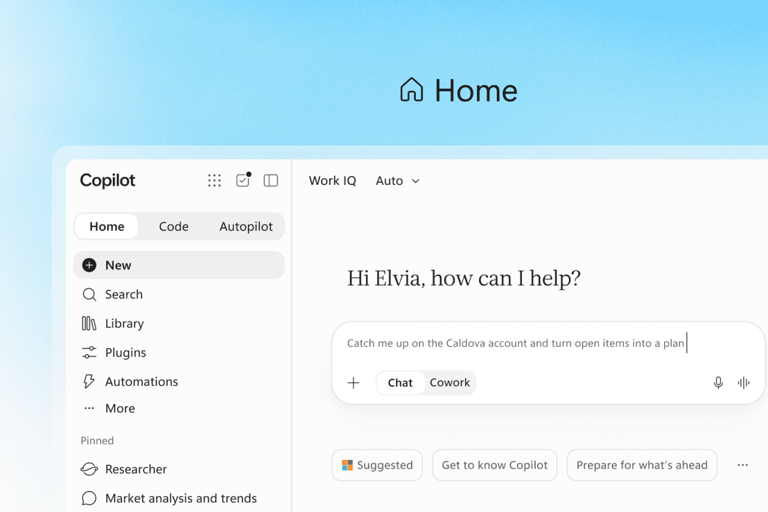
Task: Select Cowork mode in the prompt box
Action: coord(450,383)
